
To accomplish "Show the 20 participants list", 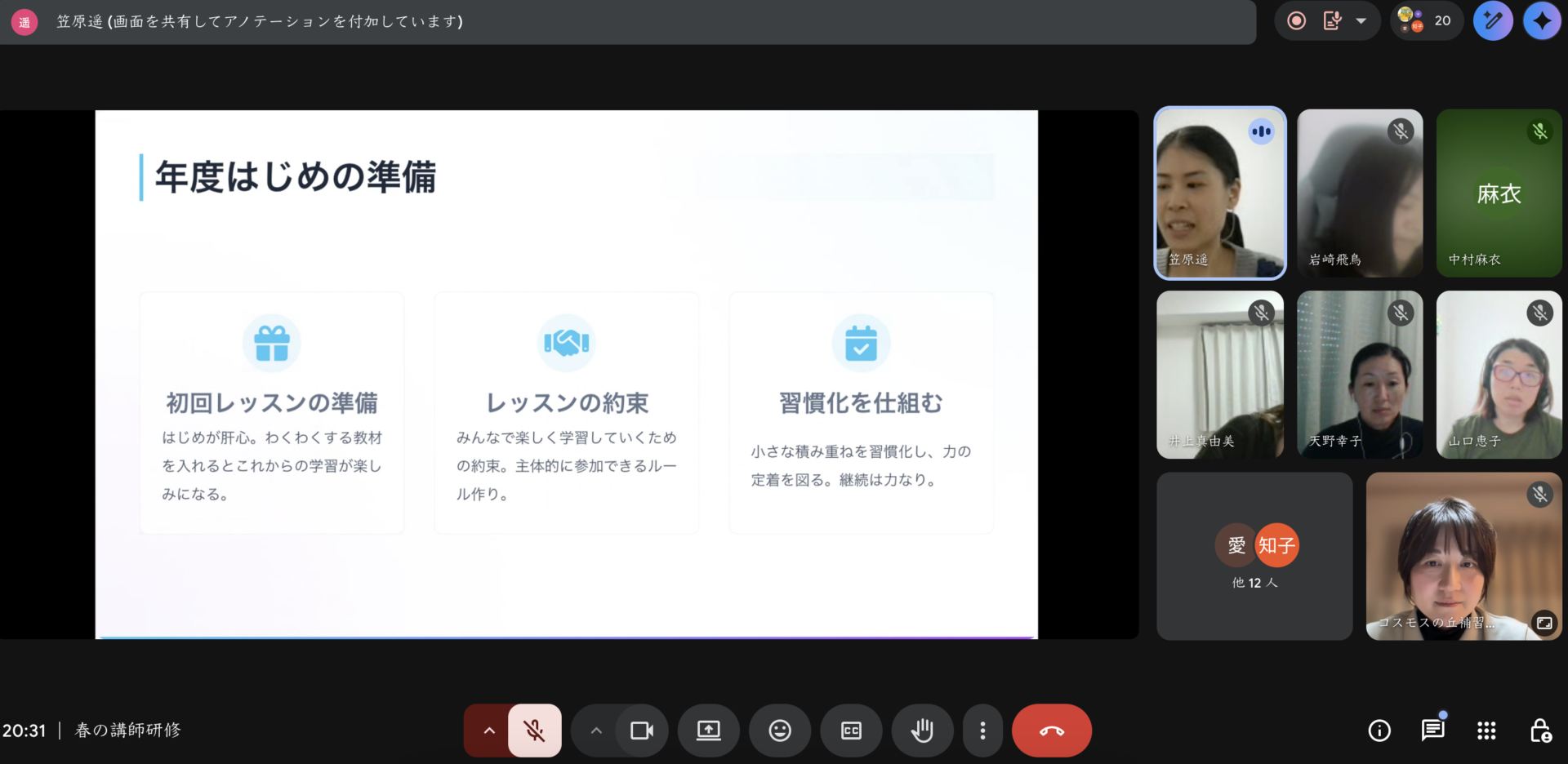I will click(1426, 21).
